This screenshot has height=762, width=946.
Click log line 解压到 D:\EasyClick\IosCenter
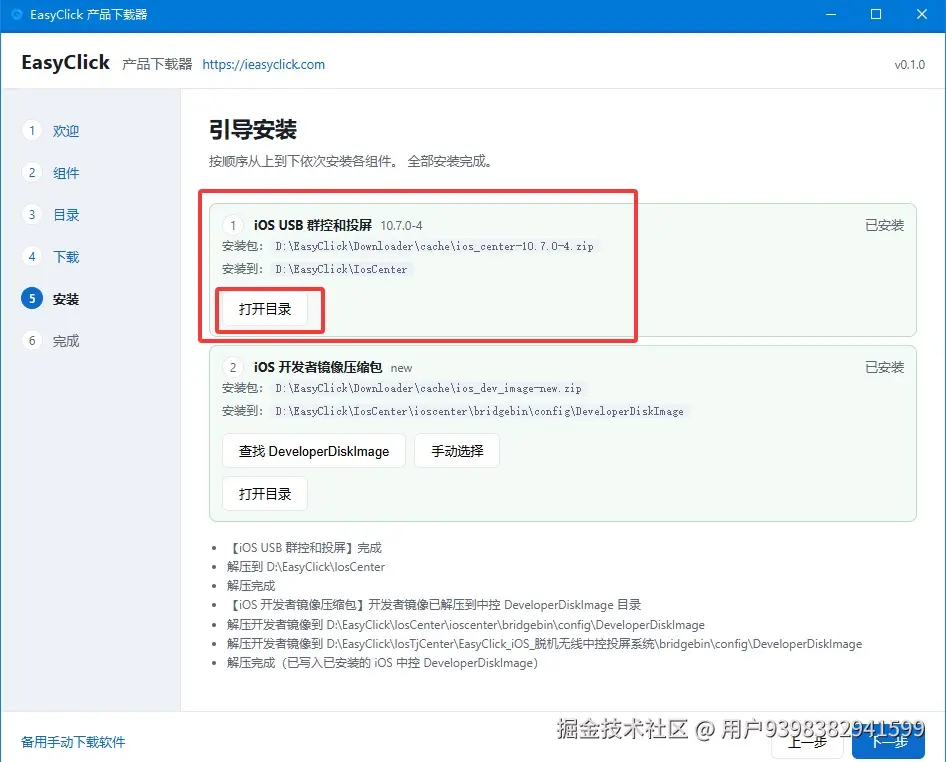[306, 567]
